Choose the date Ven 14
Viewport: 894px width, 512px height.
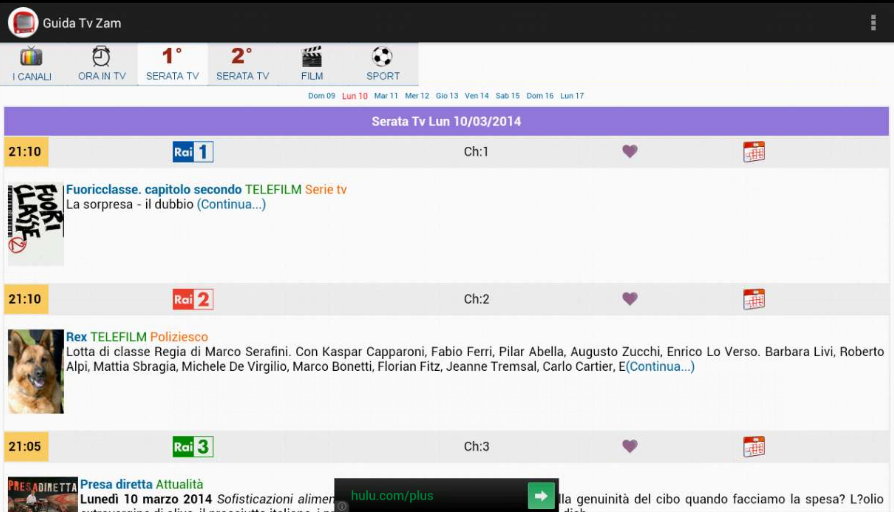coord(477,96)
